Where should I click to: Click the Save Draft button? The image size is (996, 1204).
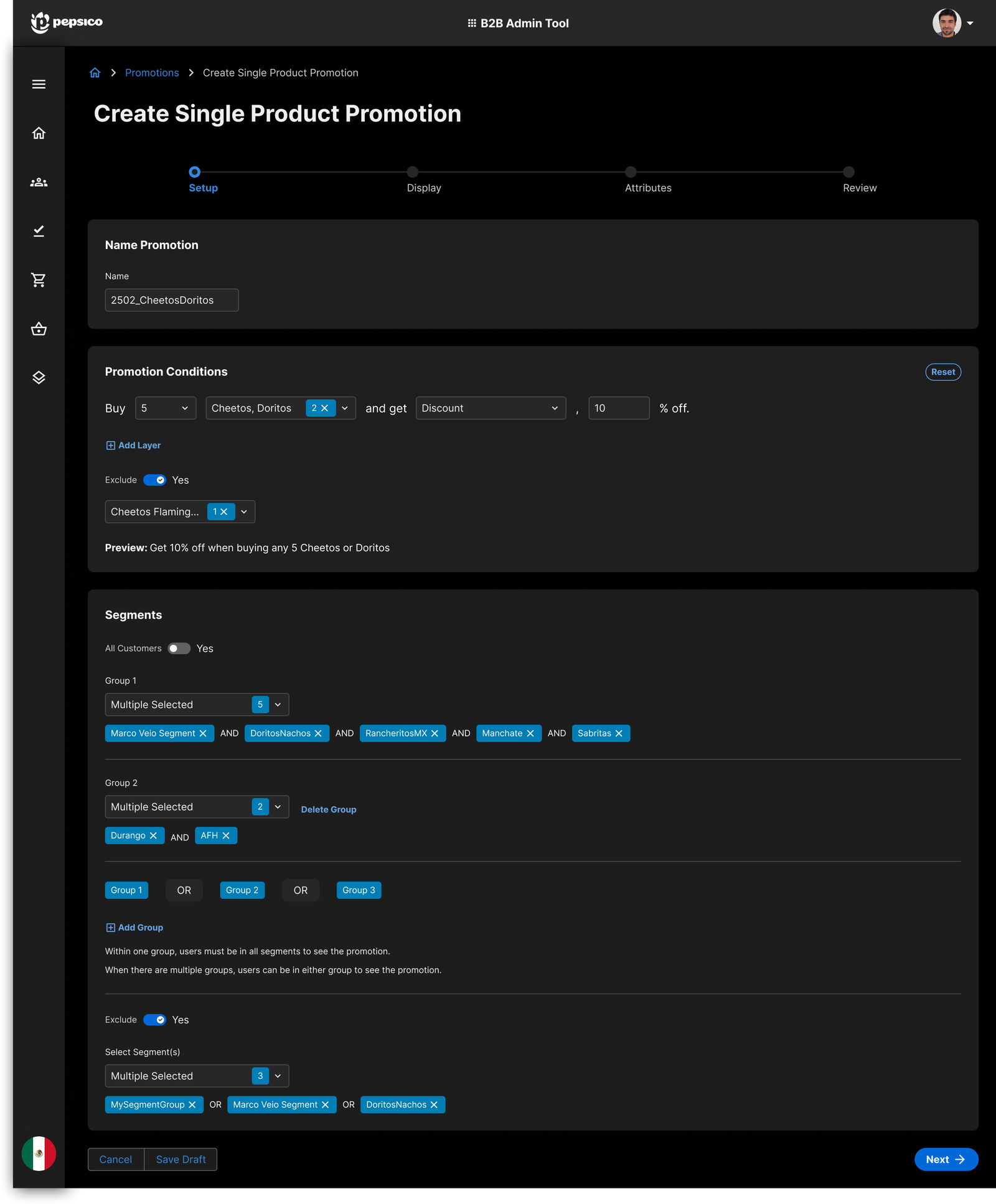[x=181, y=1159]
